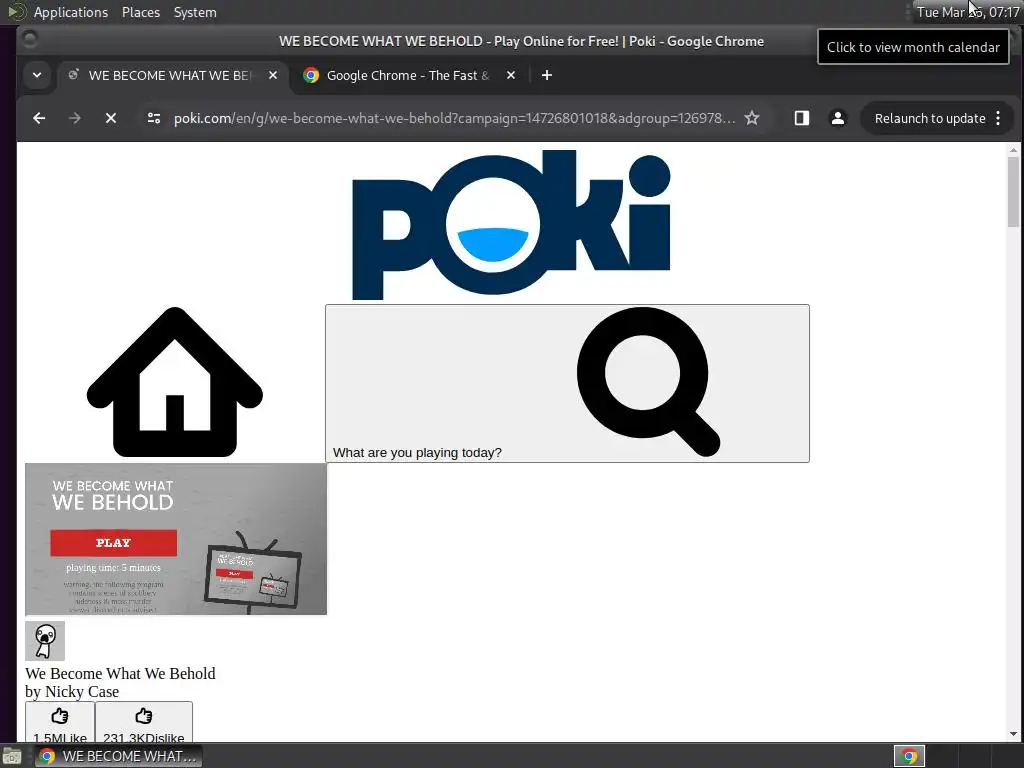Open the System menu
The image size is (1024, 768).
click(195, 12)
